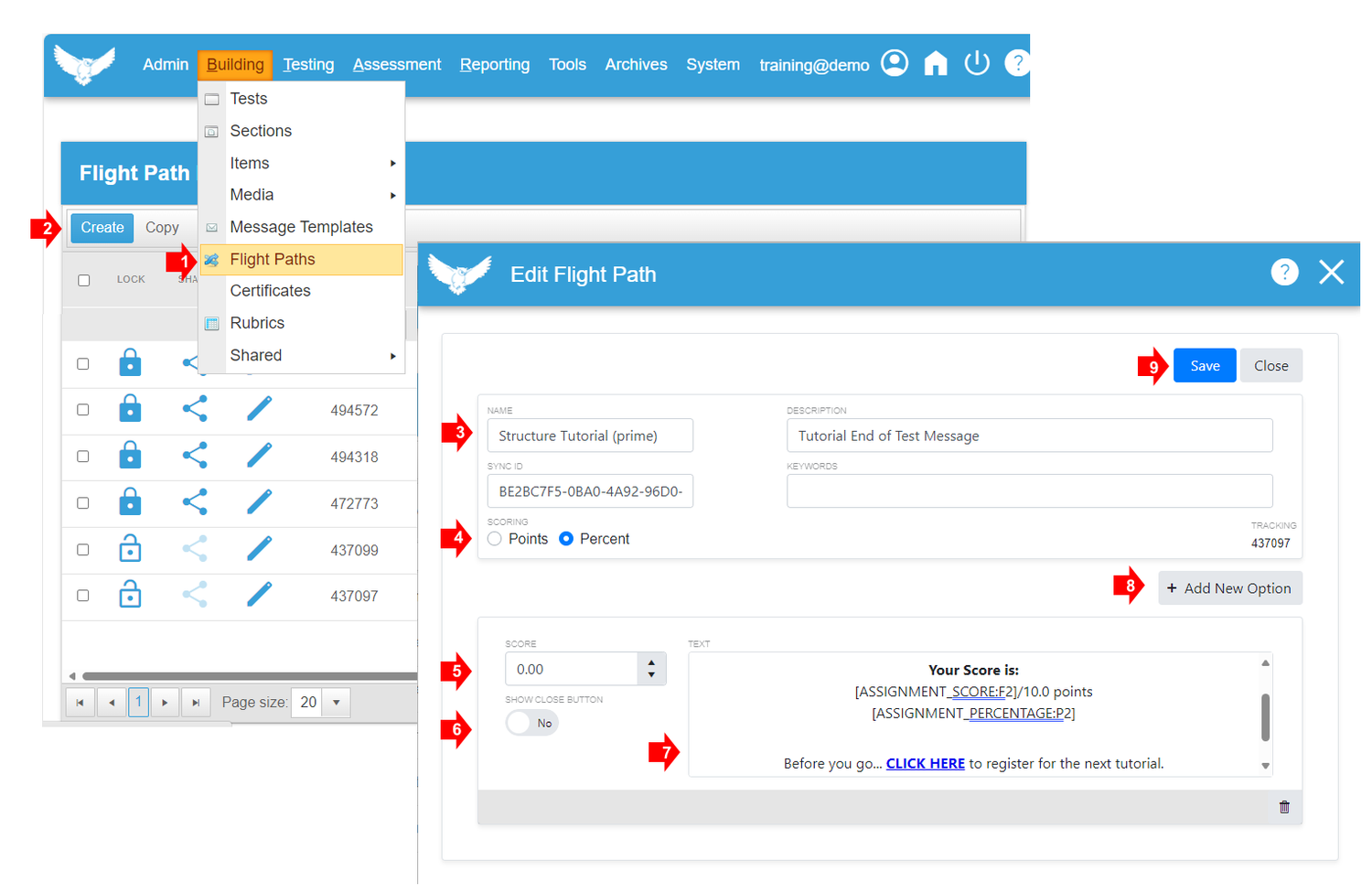Edit flight path 437097 using pencil icon
Viewport: 1372px width, 893px height.
[x=260, y=595]
